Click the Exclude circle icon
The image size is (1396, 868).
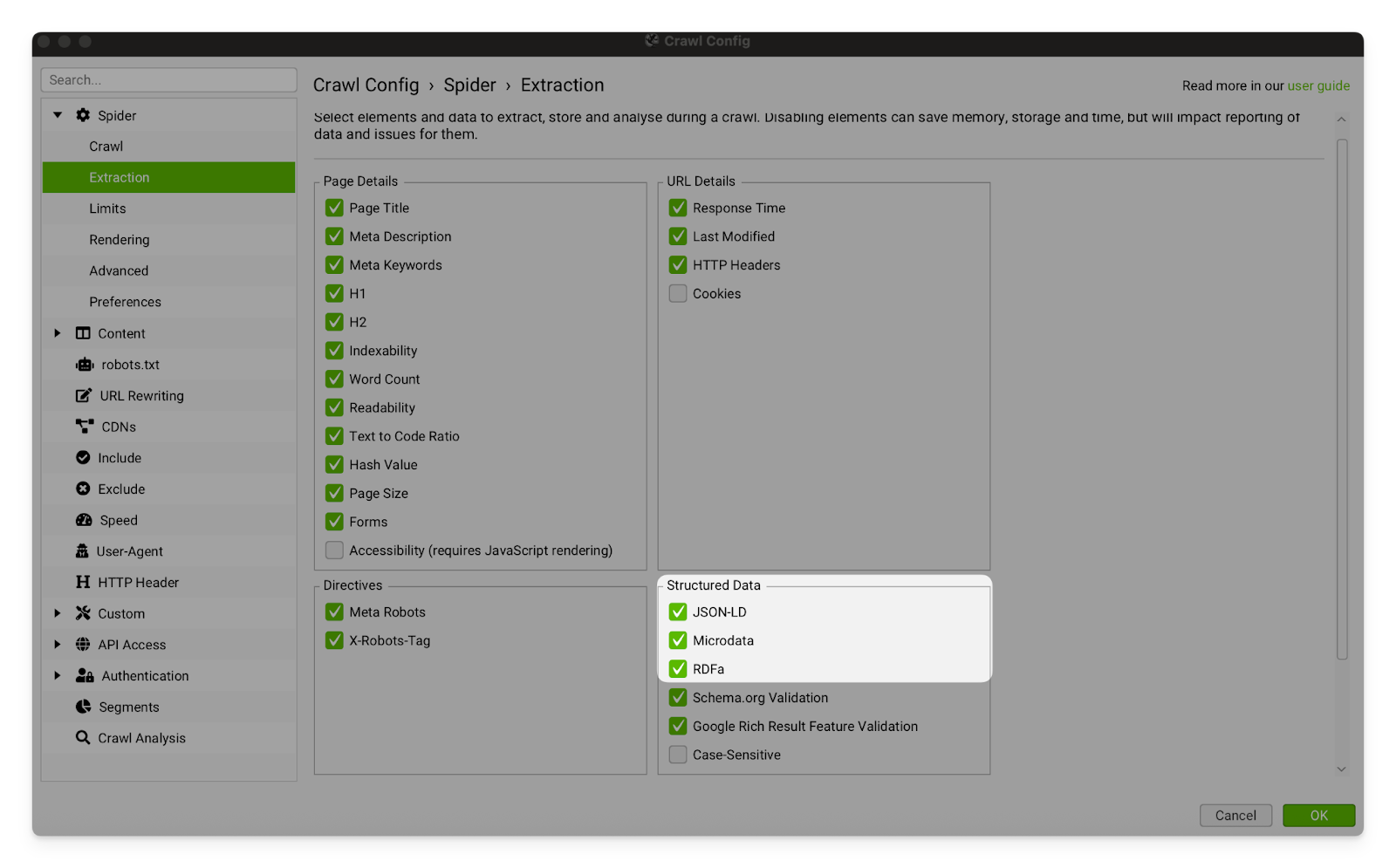click(83, 489)
